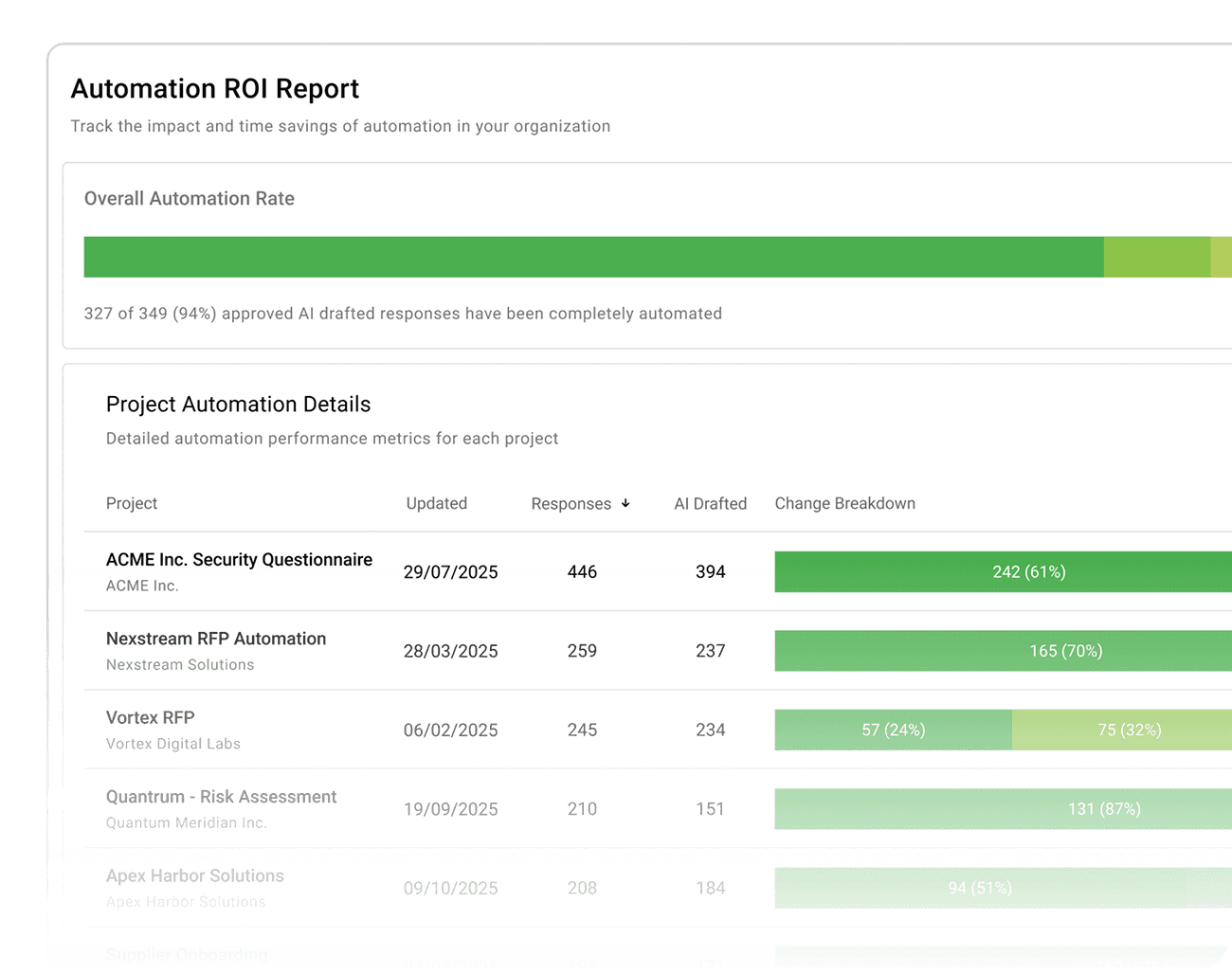The height and width of the screenshot is (974, 1232).
Task: Click the track impact and time savings subtitle
Action: point(340,126)
